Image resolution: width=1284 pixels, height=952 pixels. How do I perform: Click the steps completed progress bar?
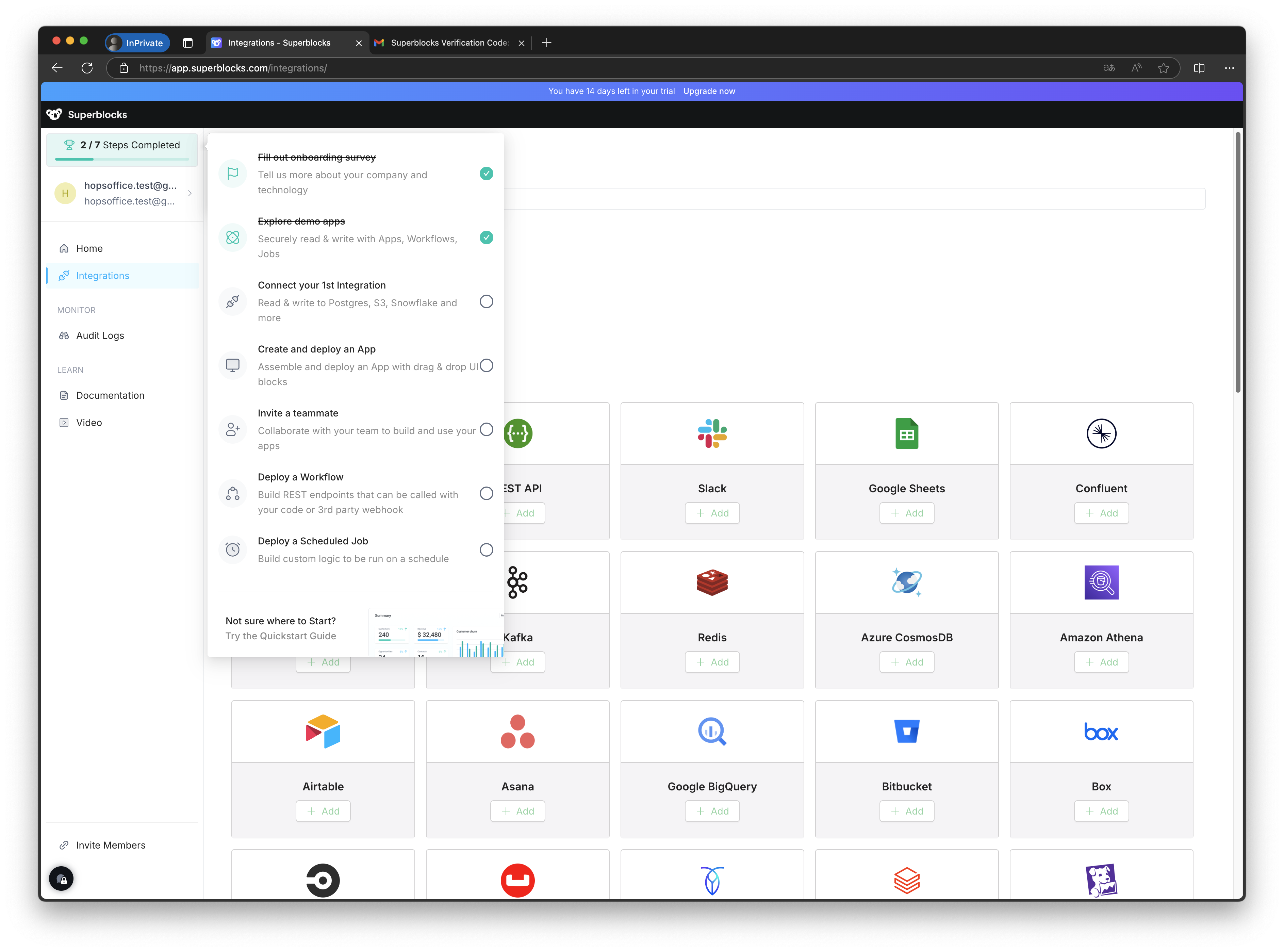tap(122, 159)
